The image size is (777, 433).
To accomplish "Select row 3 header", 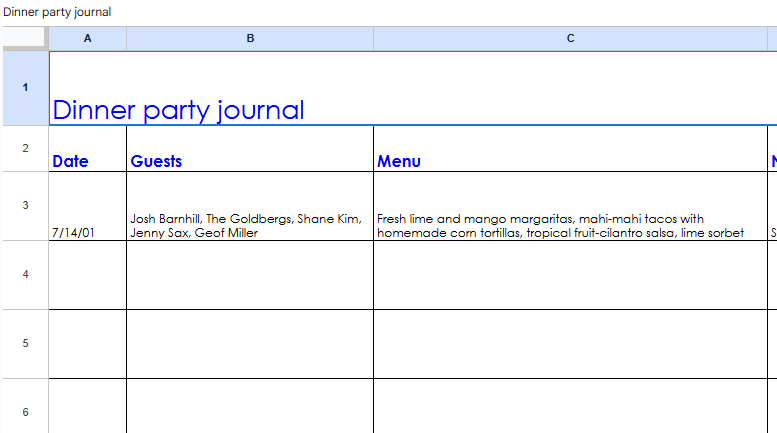I will tap(24, 206).
